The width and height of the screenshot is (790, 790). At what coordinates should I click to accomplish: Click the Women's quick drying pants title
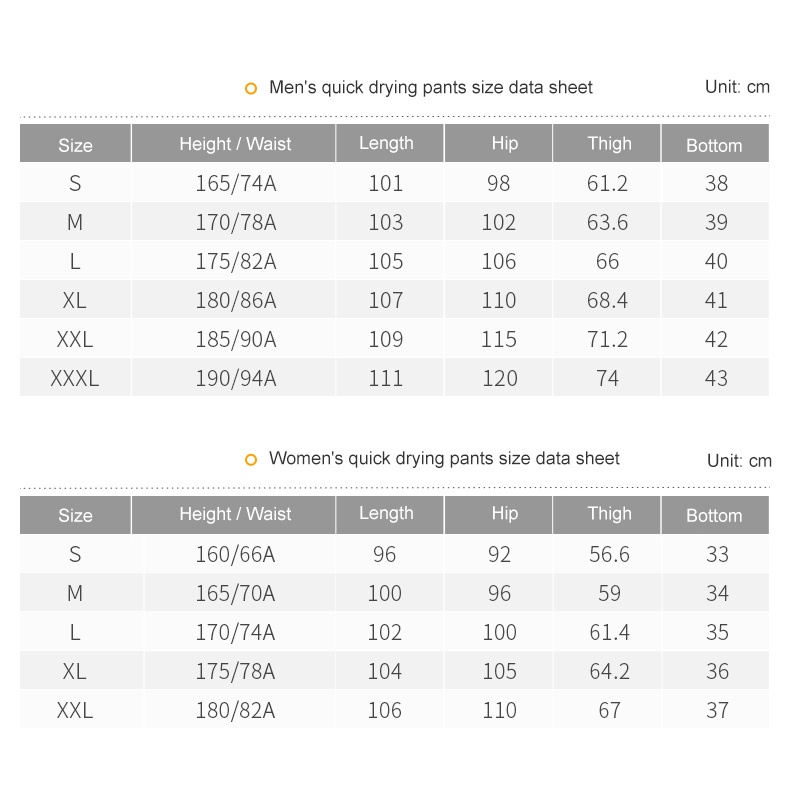click(x=444, y=459)
